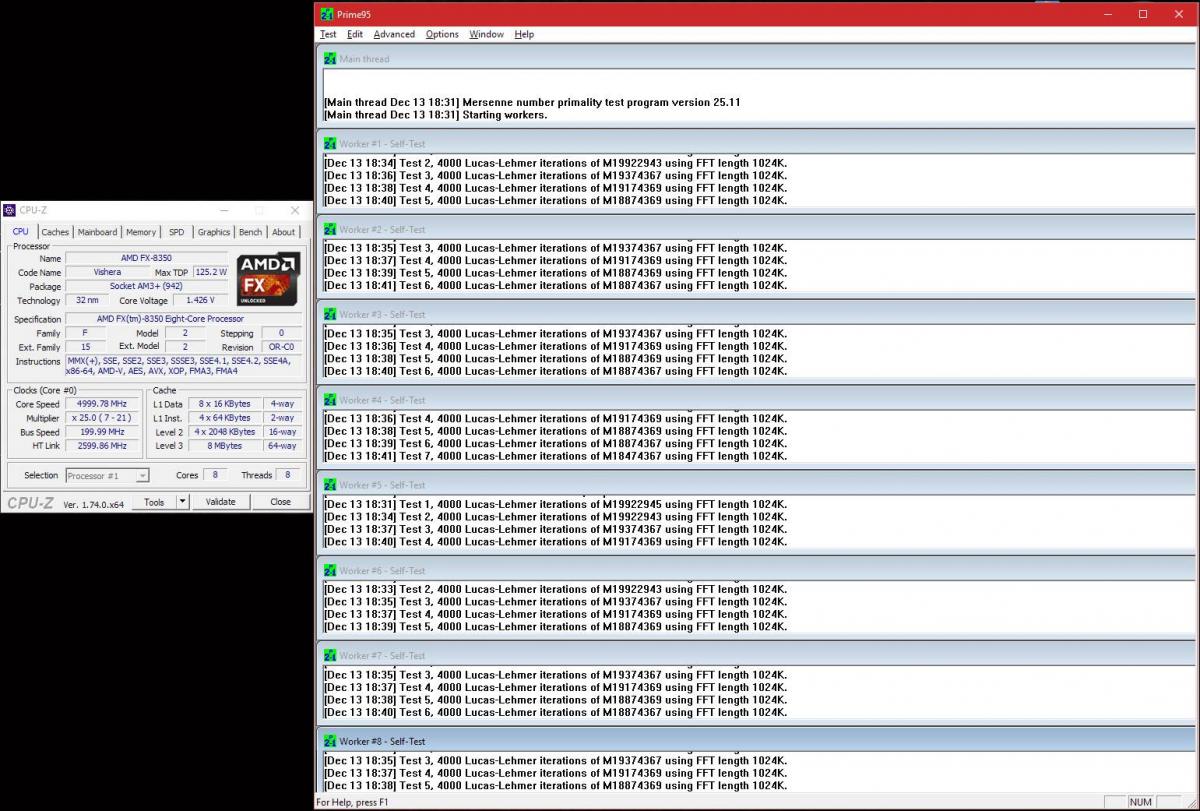The height and width of the screenshot is (811, 1200).
Task: Click the Worker #8 - Self-Test title bar
Action: 757,741
